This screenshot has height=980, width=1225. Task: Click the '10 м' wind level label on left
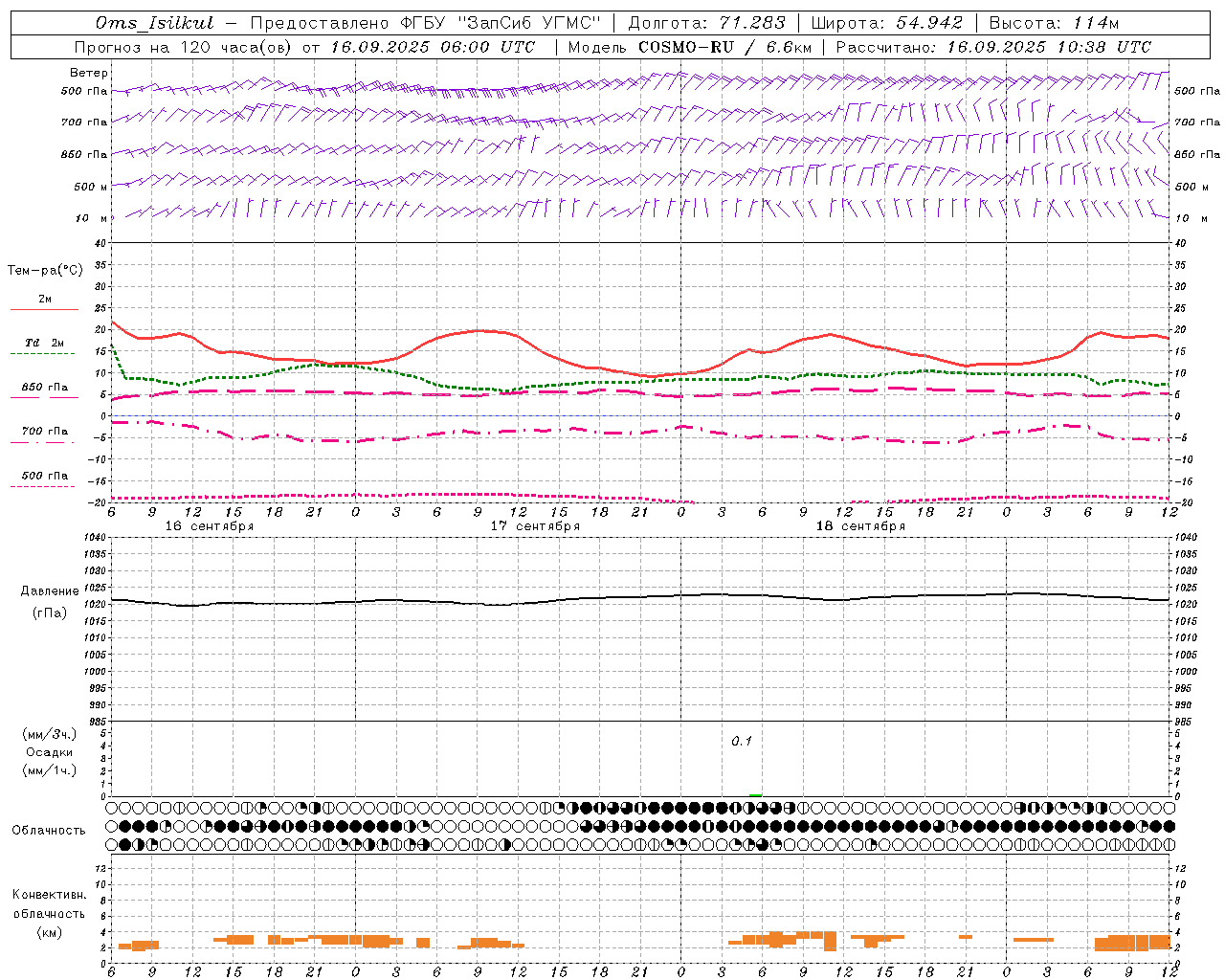pos(92,218)
